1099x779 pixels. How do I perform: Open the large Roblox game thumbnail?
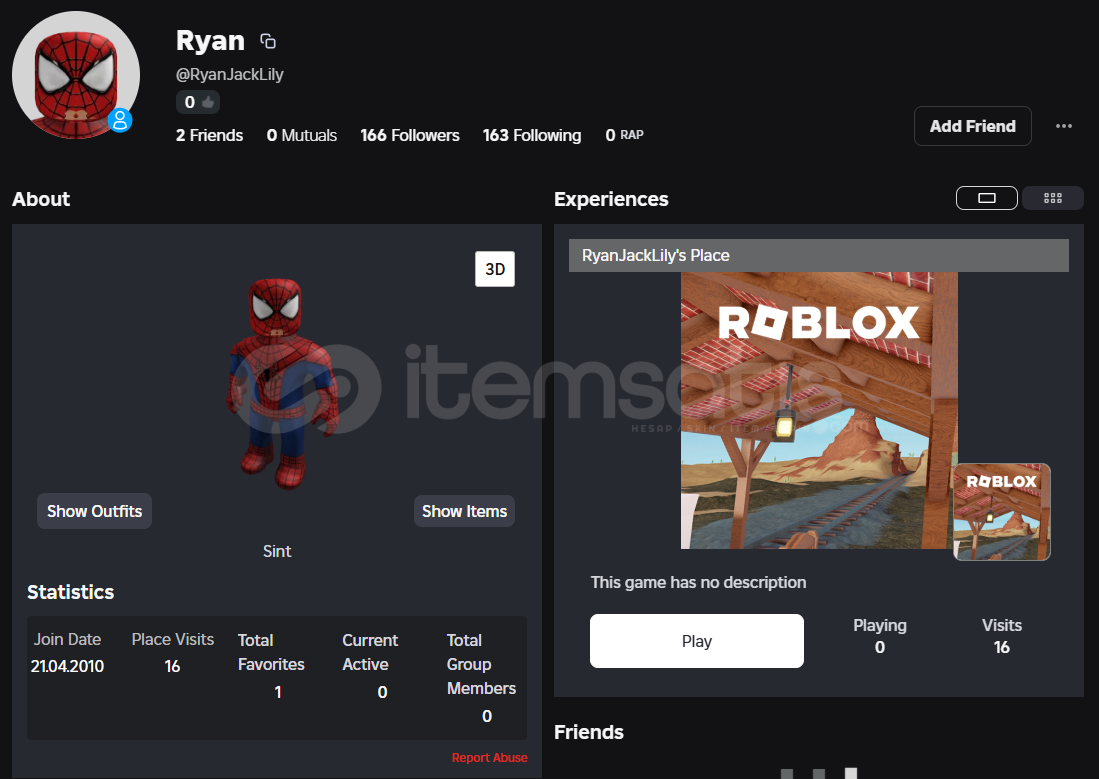coord(819,410)
